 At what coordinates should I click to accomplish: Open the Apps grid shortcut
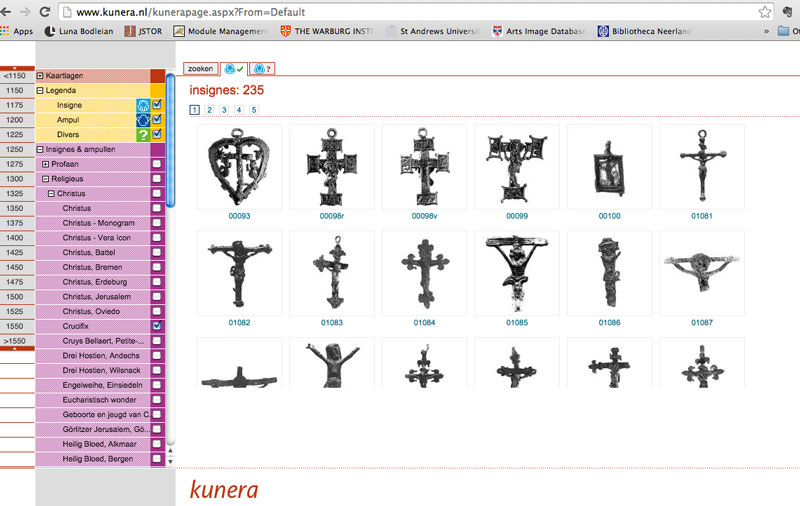16,31
